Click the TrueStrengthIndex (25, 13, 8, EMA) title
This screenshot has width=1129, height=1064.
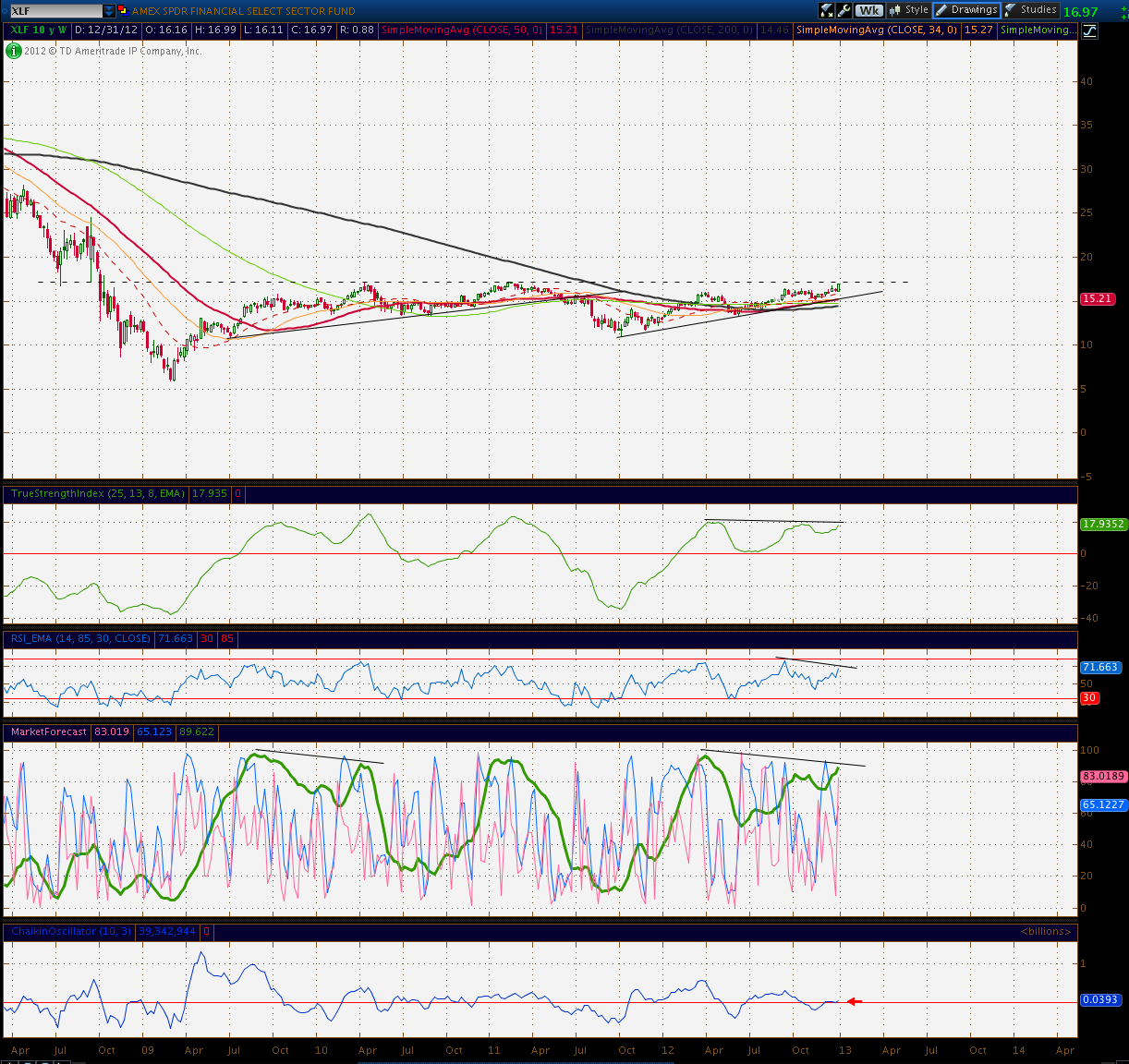point(97,494)
